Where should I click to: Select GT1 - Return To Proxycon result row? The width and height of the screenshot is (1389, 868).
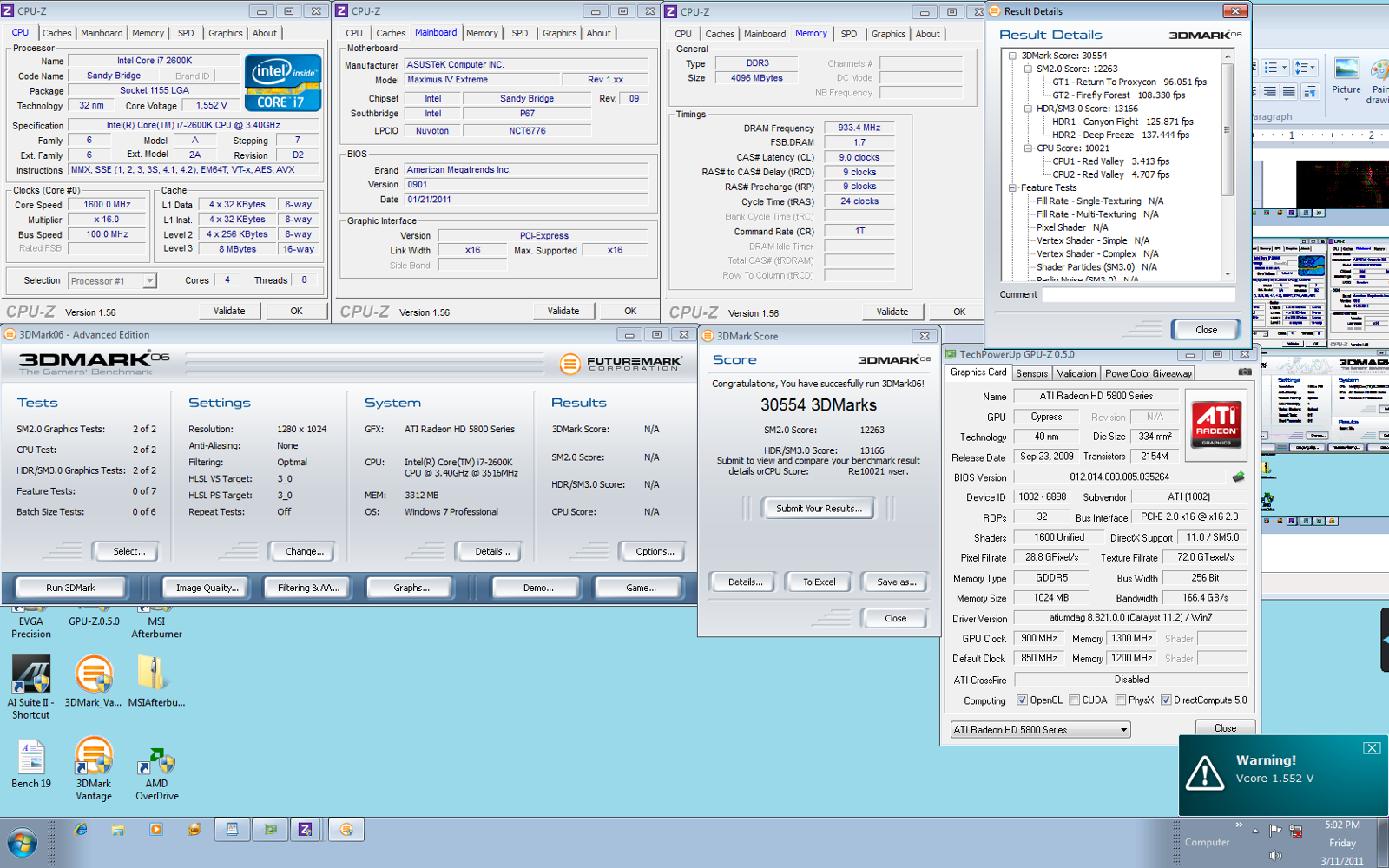coord(1129,82)
